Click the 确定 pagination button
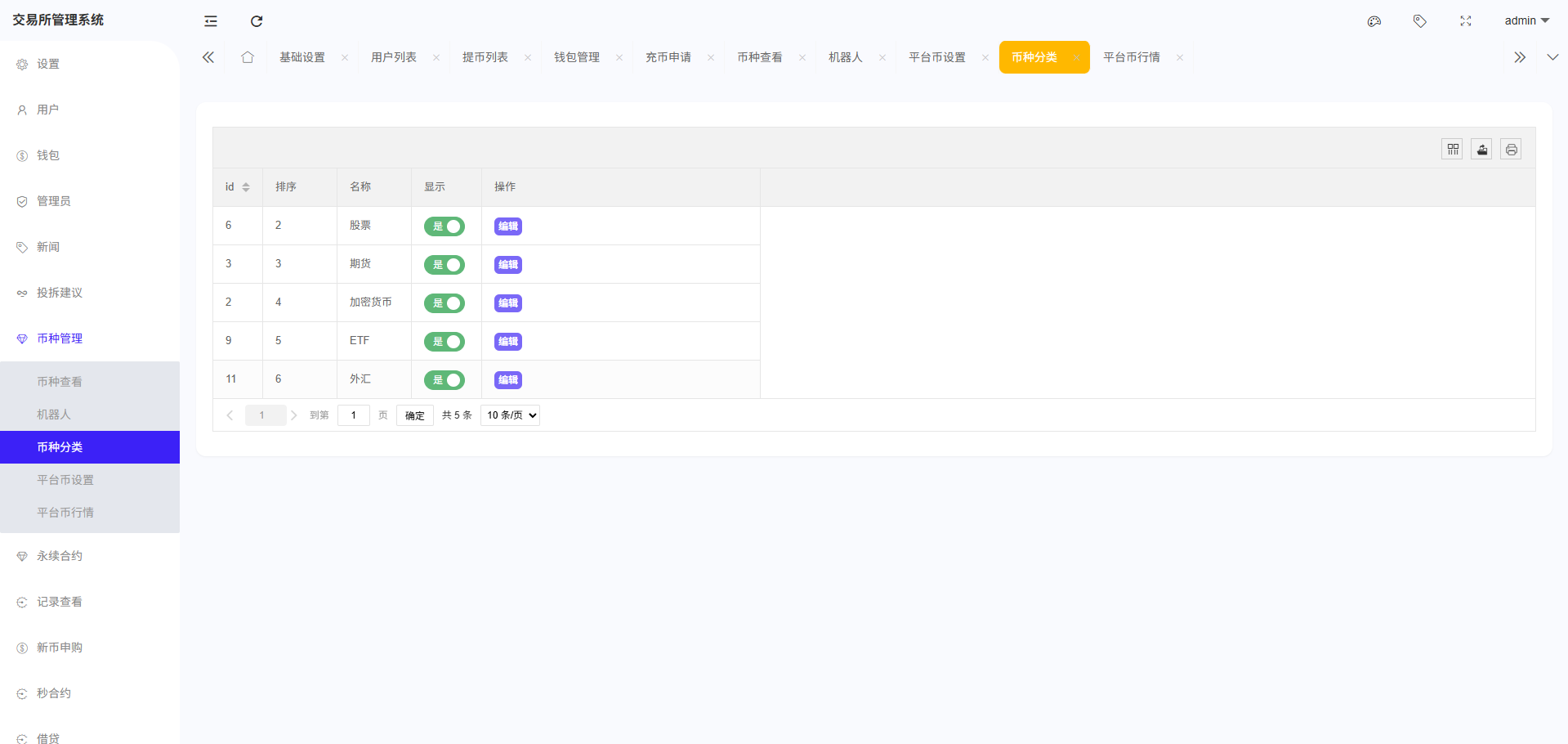Image resolution: width=1568 pixels, height=744 pixels. click(x=415, y=415)
